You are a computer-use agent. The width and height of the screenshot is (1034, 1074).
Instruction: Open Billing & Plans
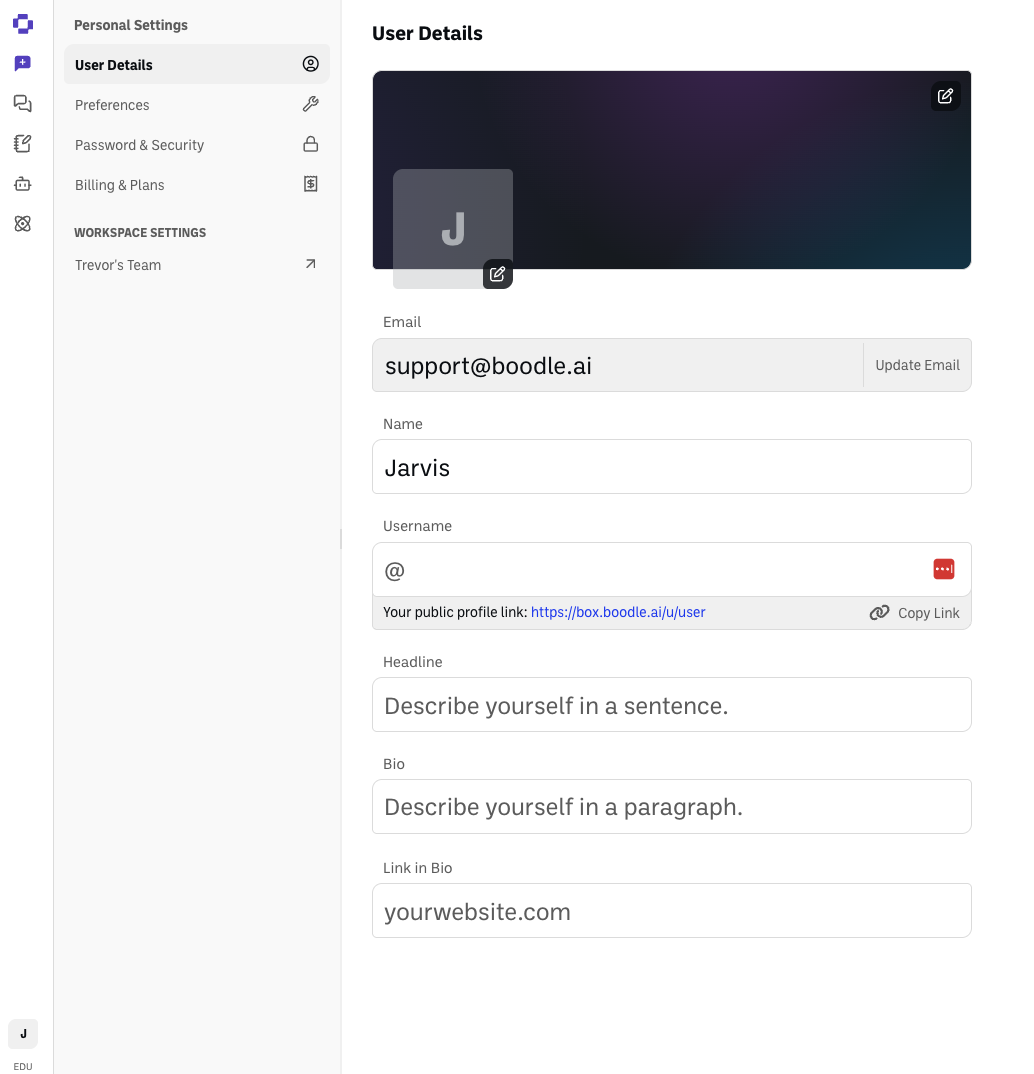tap(197, 185)
